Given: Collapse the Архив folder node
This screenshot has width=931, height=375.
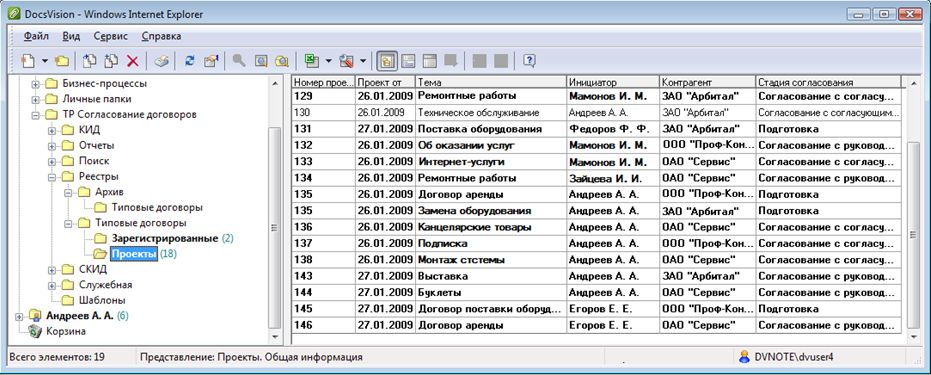Looking at the screenshot, I should [69, 192].
